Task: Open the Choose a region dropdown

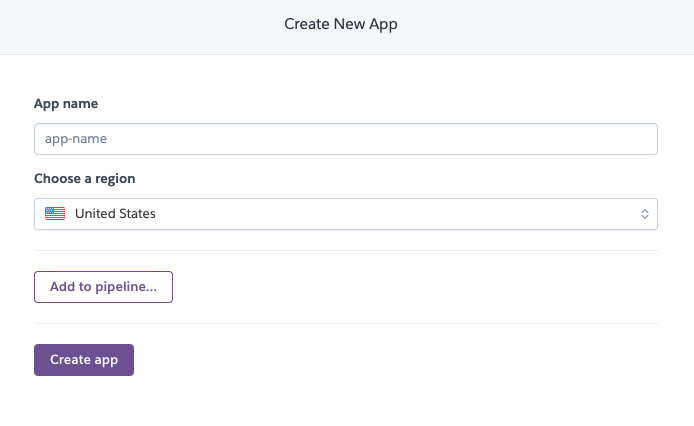Action: click(x=346, y=214)
